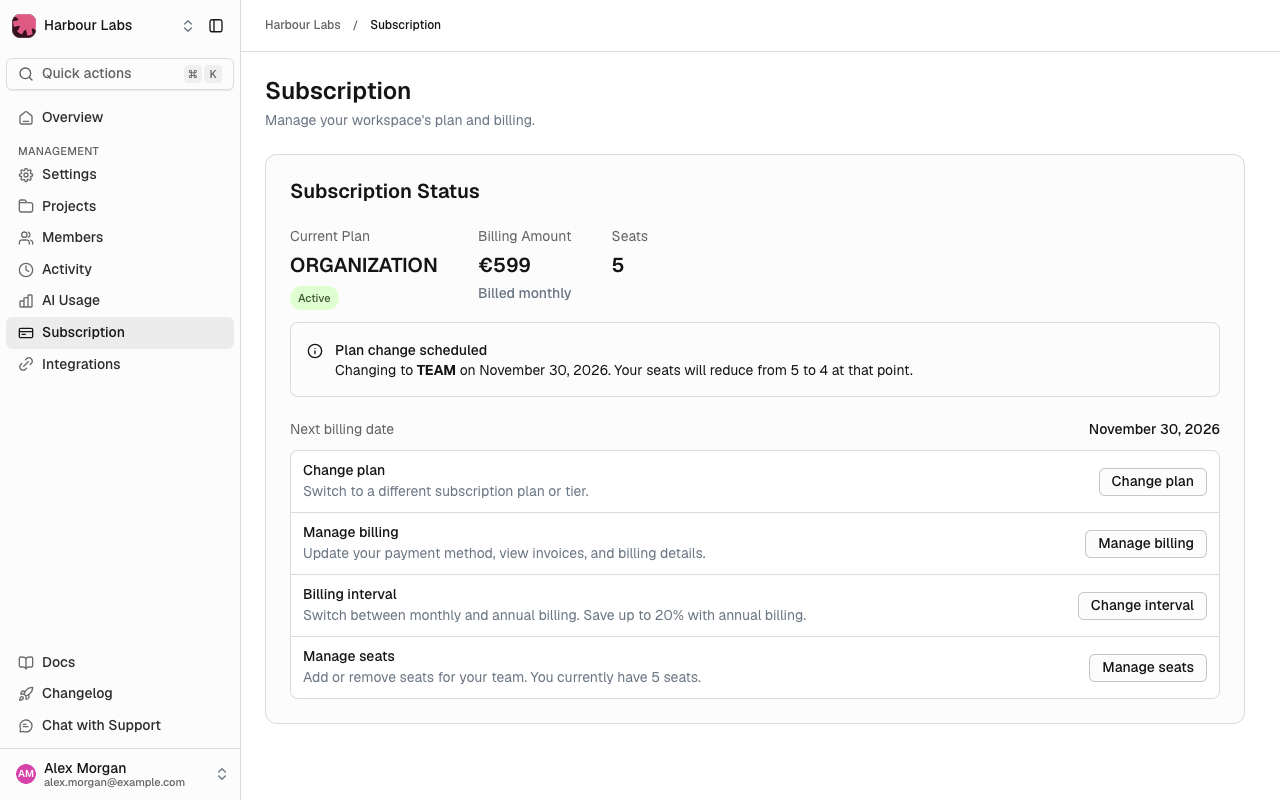This screenshot has height=800, width=1280.
Task: Click the Harbour Labs breadcrumb link
Action: coord(303,25)
